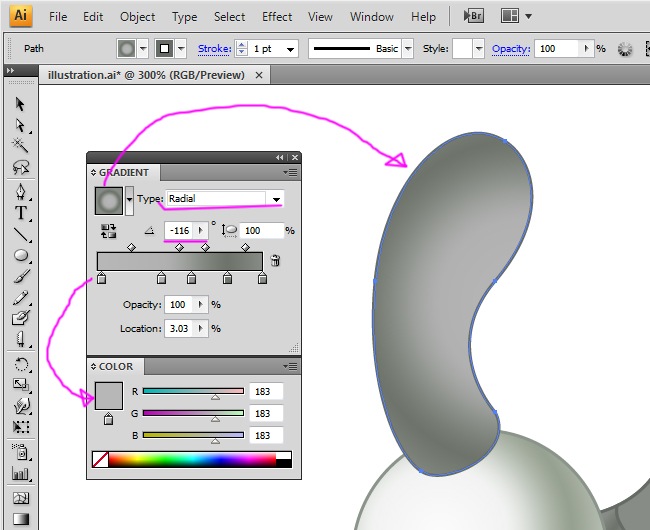
Task: Open the Window menu
Action: tap(371, 17)
